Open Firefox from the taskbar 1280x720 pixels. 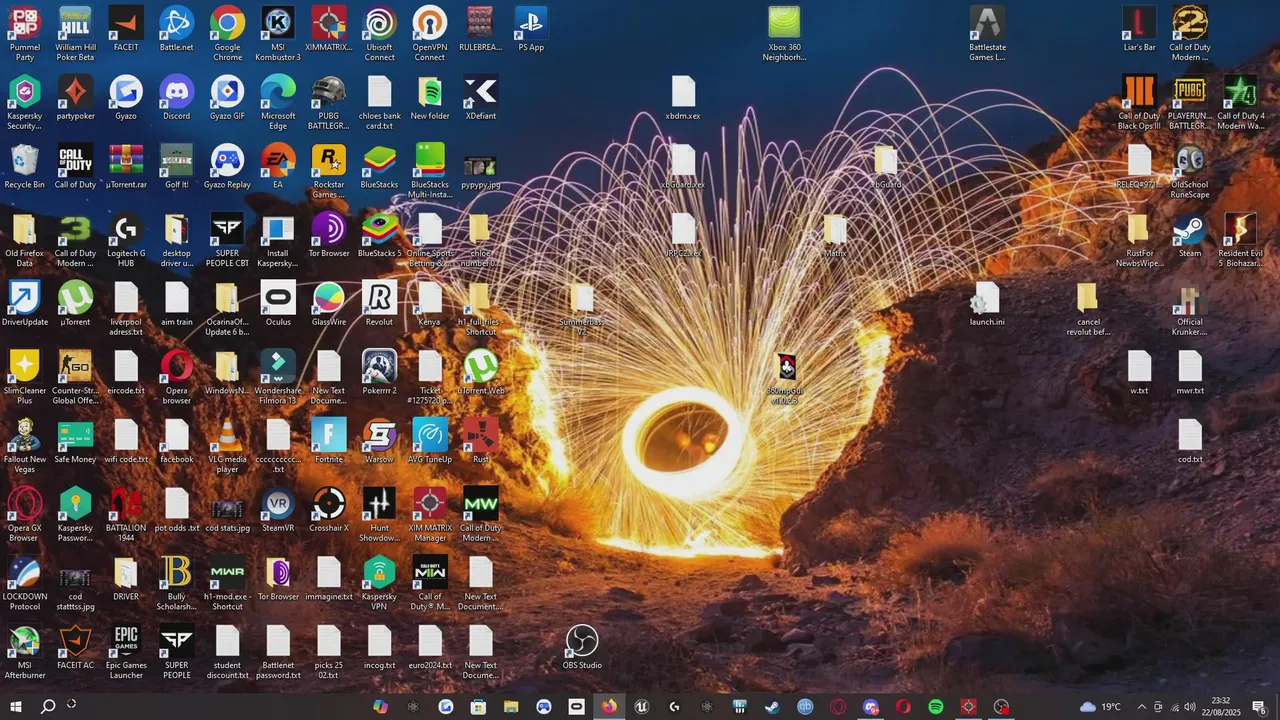[609, 706]
